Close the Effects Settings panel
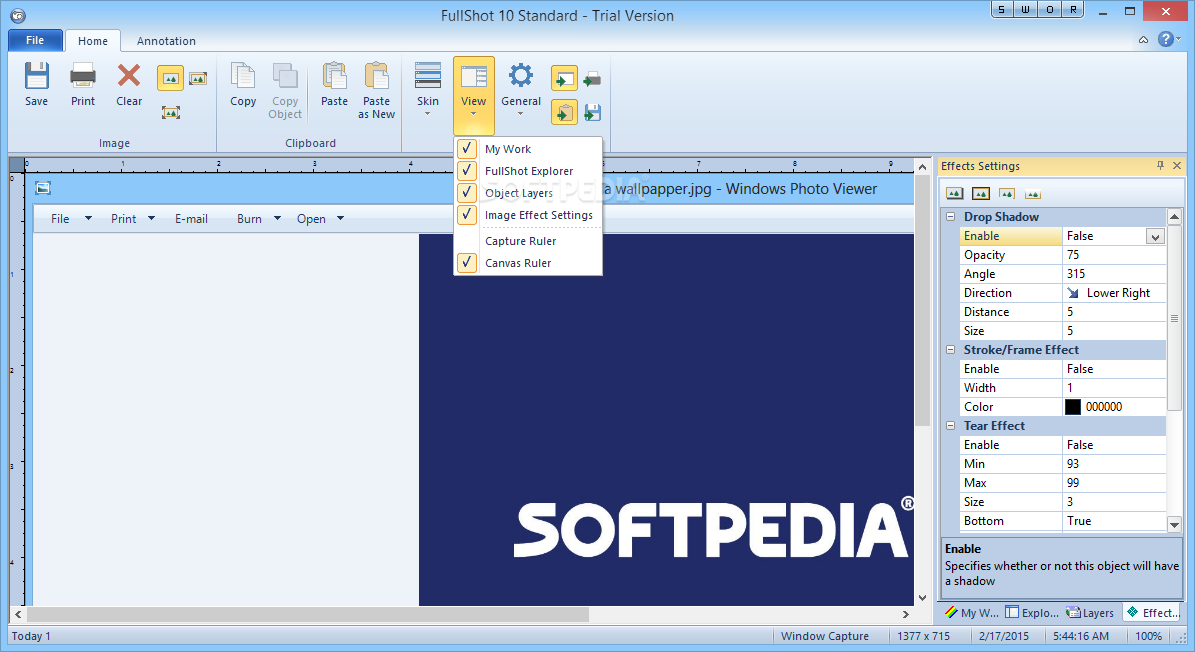This screenshot has width=1195, height=652. point(1177,165)
